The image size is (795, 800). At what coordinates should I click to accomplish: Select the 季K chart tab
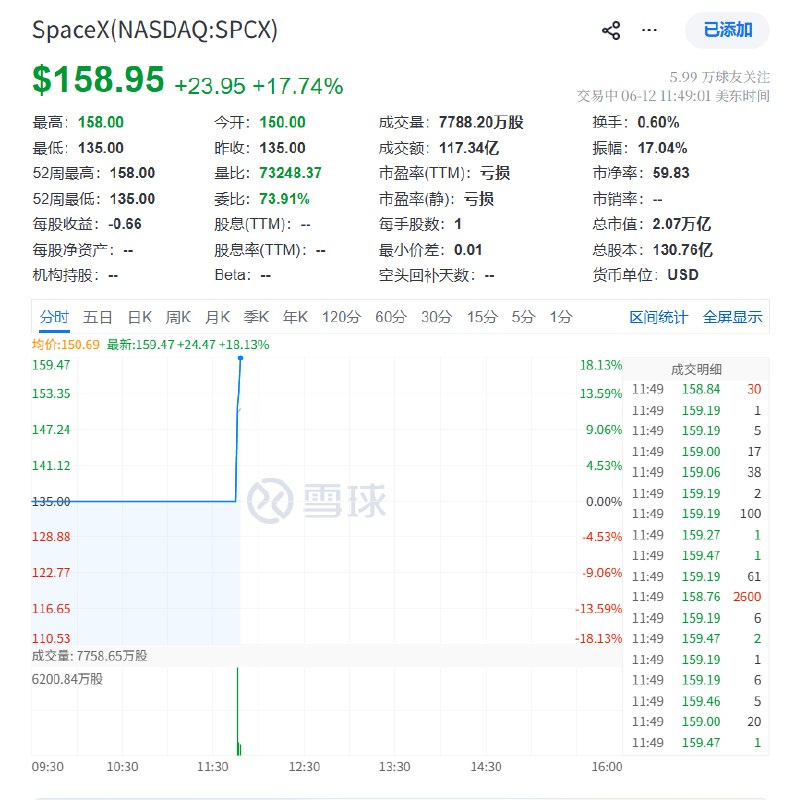[256, 317]
